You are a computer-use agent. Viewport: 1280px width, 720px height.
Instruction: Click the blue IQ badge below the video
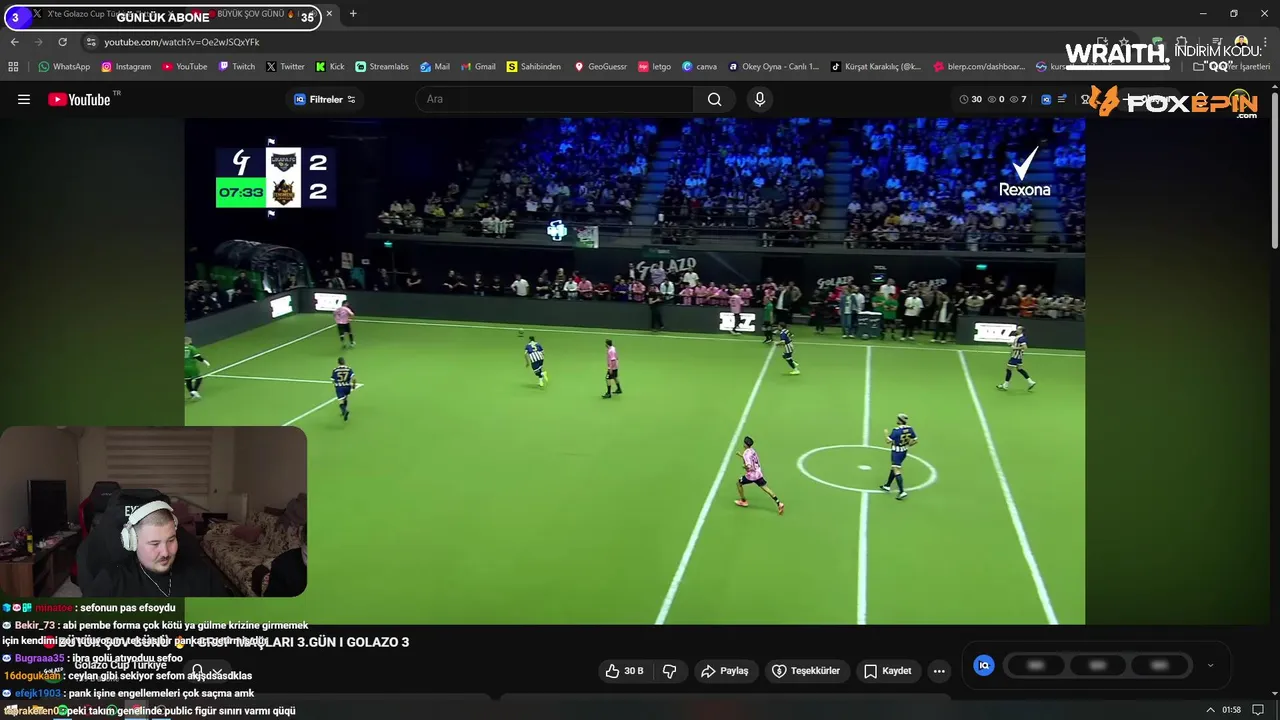[984, 665]
